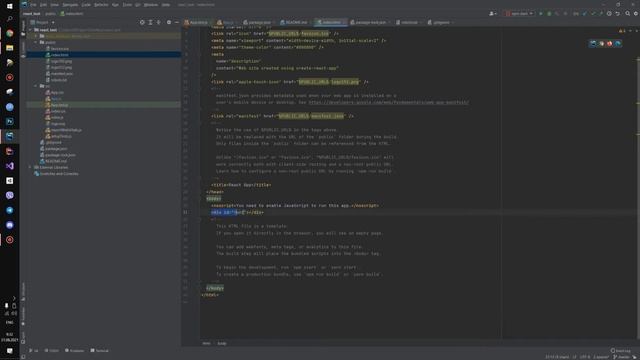Select package.json in project tree root
The width and height of the screenshot is (640, 360).
(56, 149)
